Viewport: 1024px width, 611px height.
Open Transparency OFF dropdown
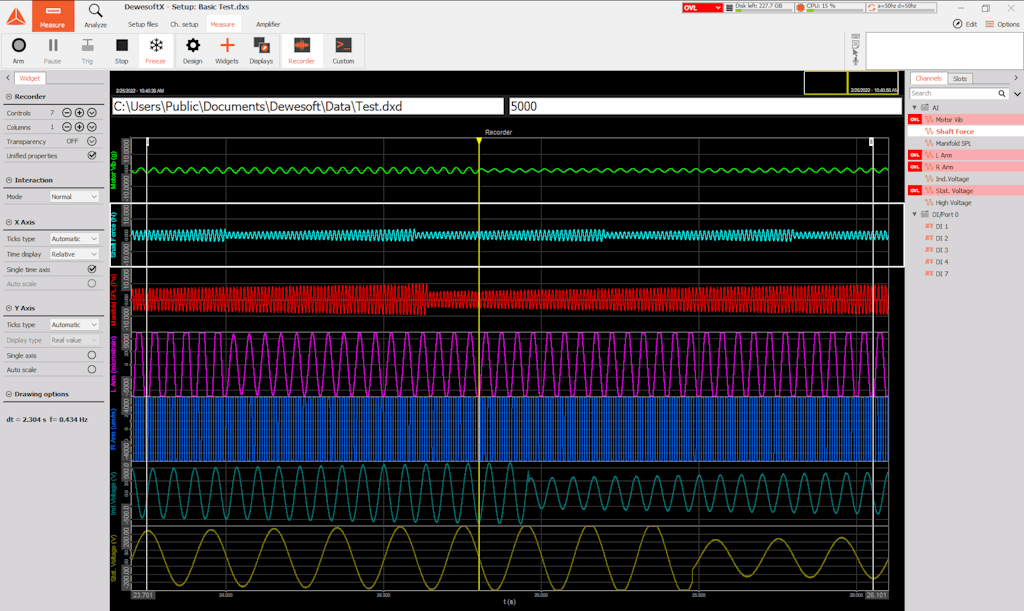pyautogui.click(x=92, y=141)
